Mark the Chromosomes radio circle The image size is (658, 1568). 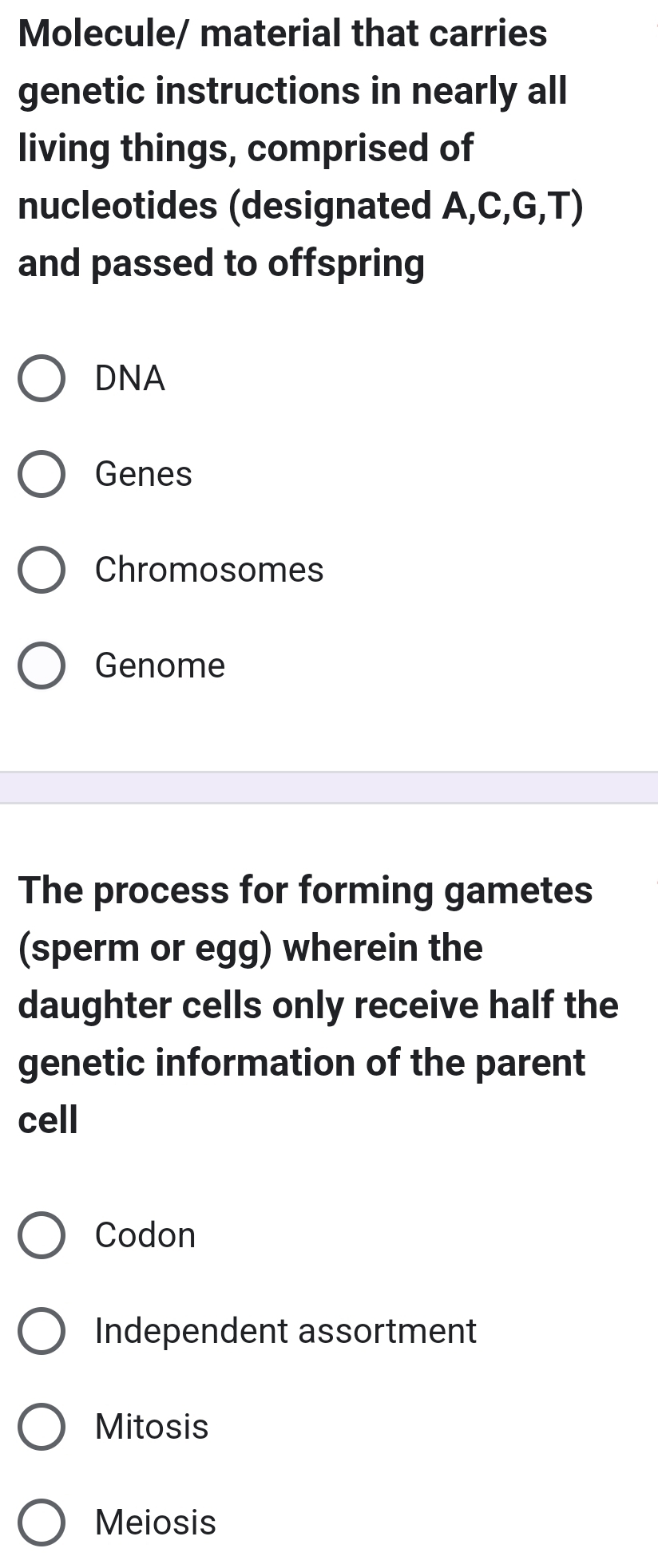point(42,570)
